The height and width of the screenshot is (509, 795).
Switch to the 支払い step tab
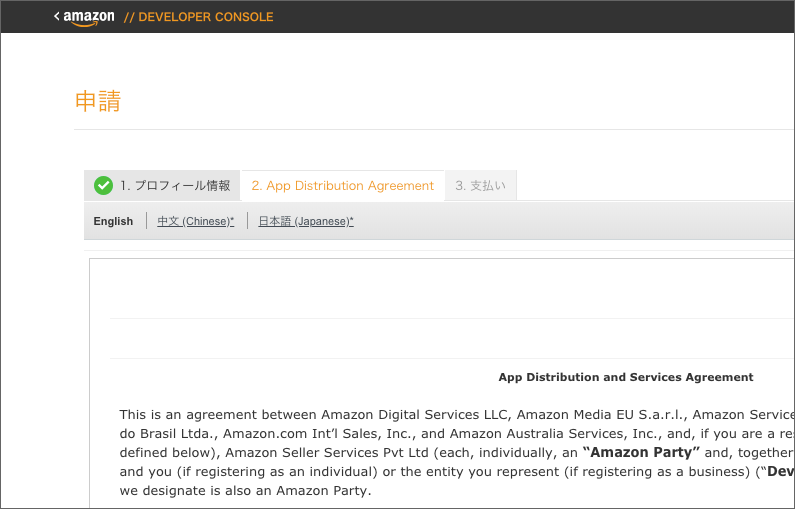coord(480,185)
